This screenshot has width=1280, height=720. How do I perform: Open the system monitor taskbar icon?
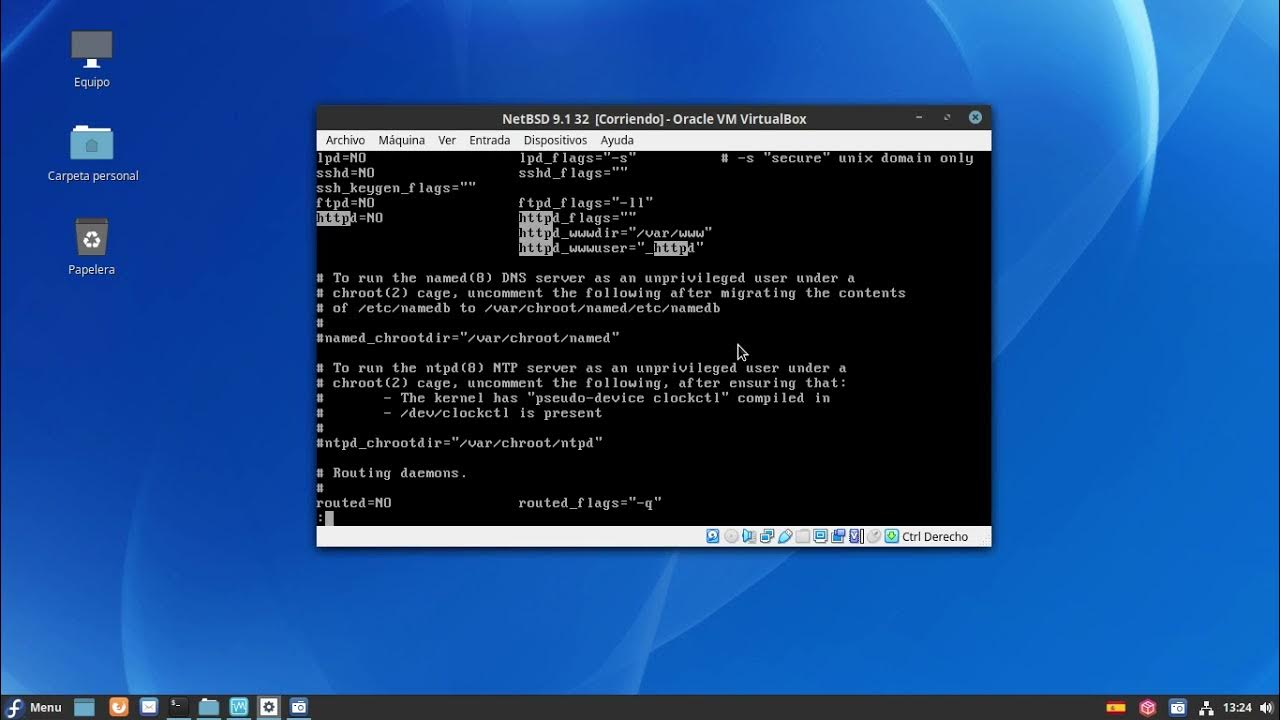pos(239,707)
